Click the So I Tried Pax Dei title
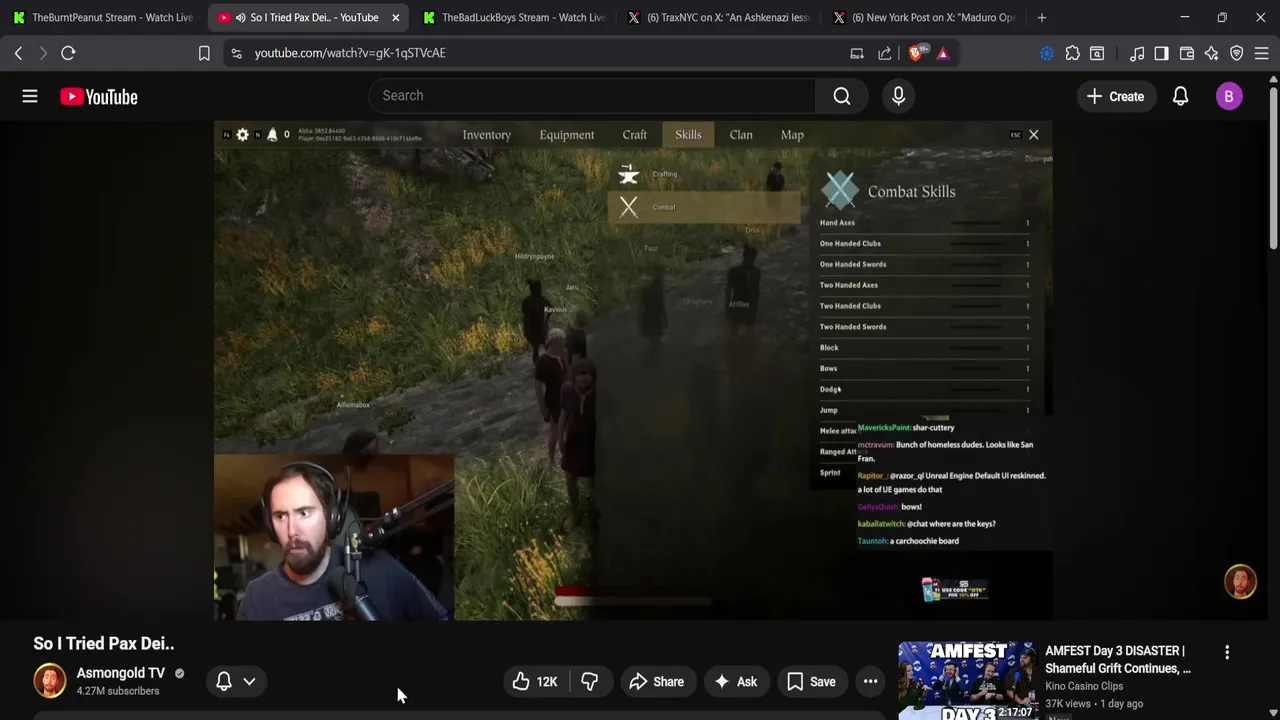Viewport: 1280px width, 720px height. click(104, 644)
